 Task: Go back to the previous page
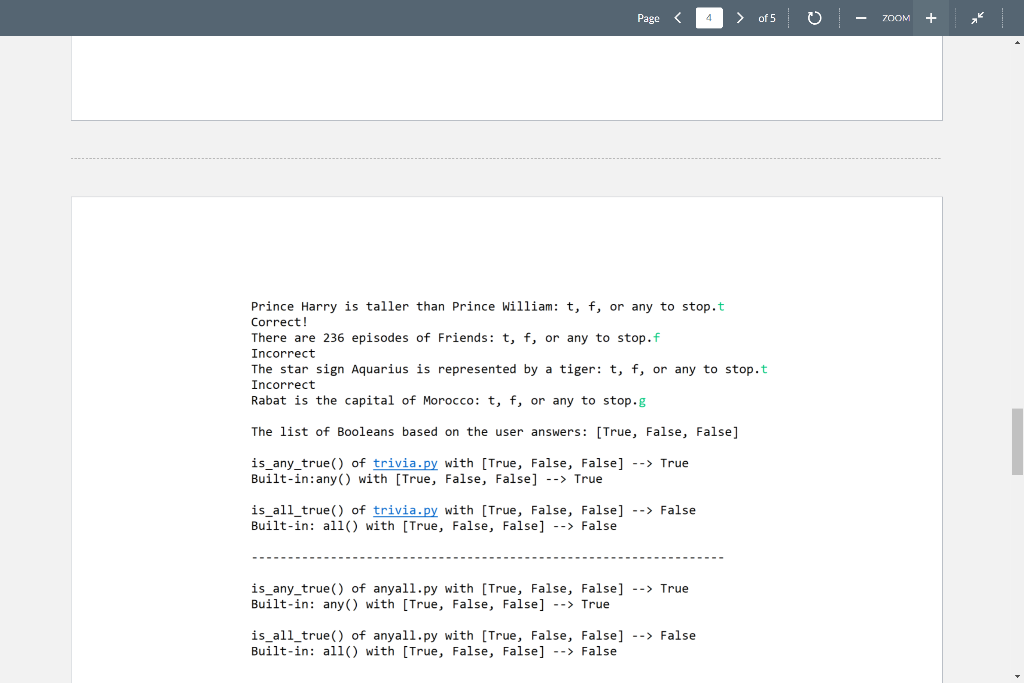tap(677, 18)
